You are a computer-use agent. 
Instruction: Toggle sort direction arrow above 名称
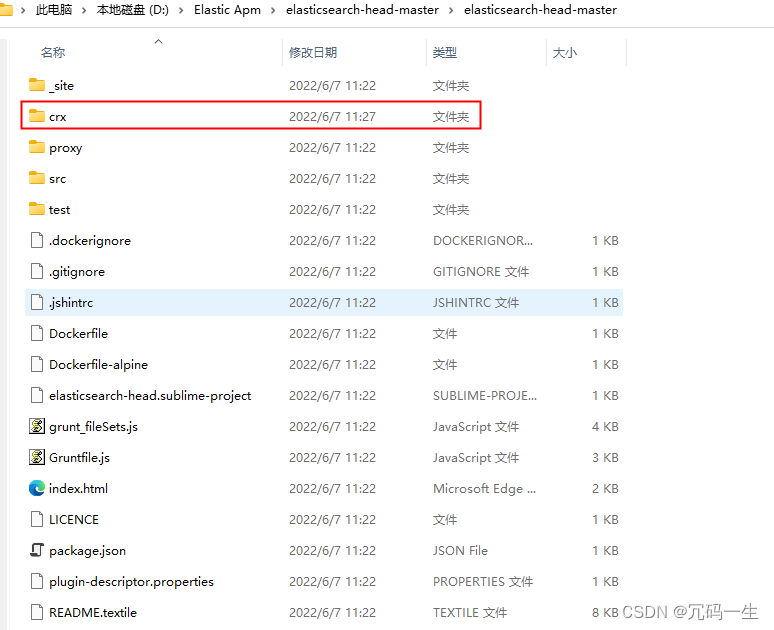tap(158, 41)
